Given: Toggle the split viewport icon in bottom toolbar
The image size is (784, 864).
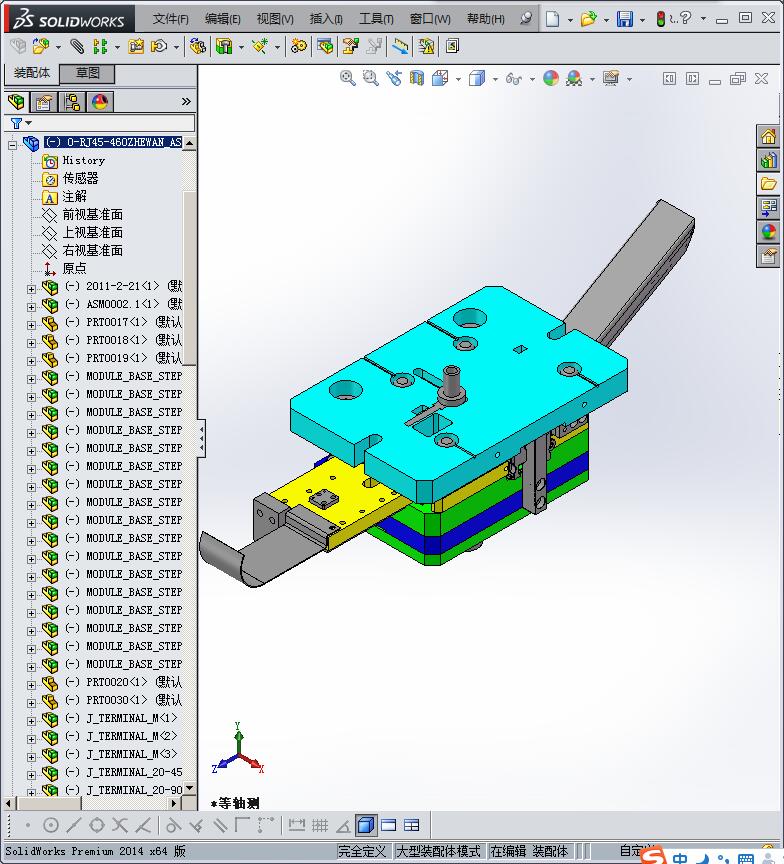Looking at the screenshot, I should 412,825.
